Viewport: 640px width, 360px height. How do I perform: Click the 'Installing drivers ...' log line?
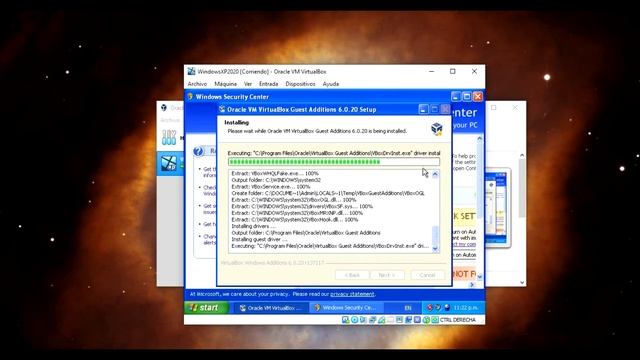(253, 226)
